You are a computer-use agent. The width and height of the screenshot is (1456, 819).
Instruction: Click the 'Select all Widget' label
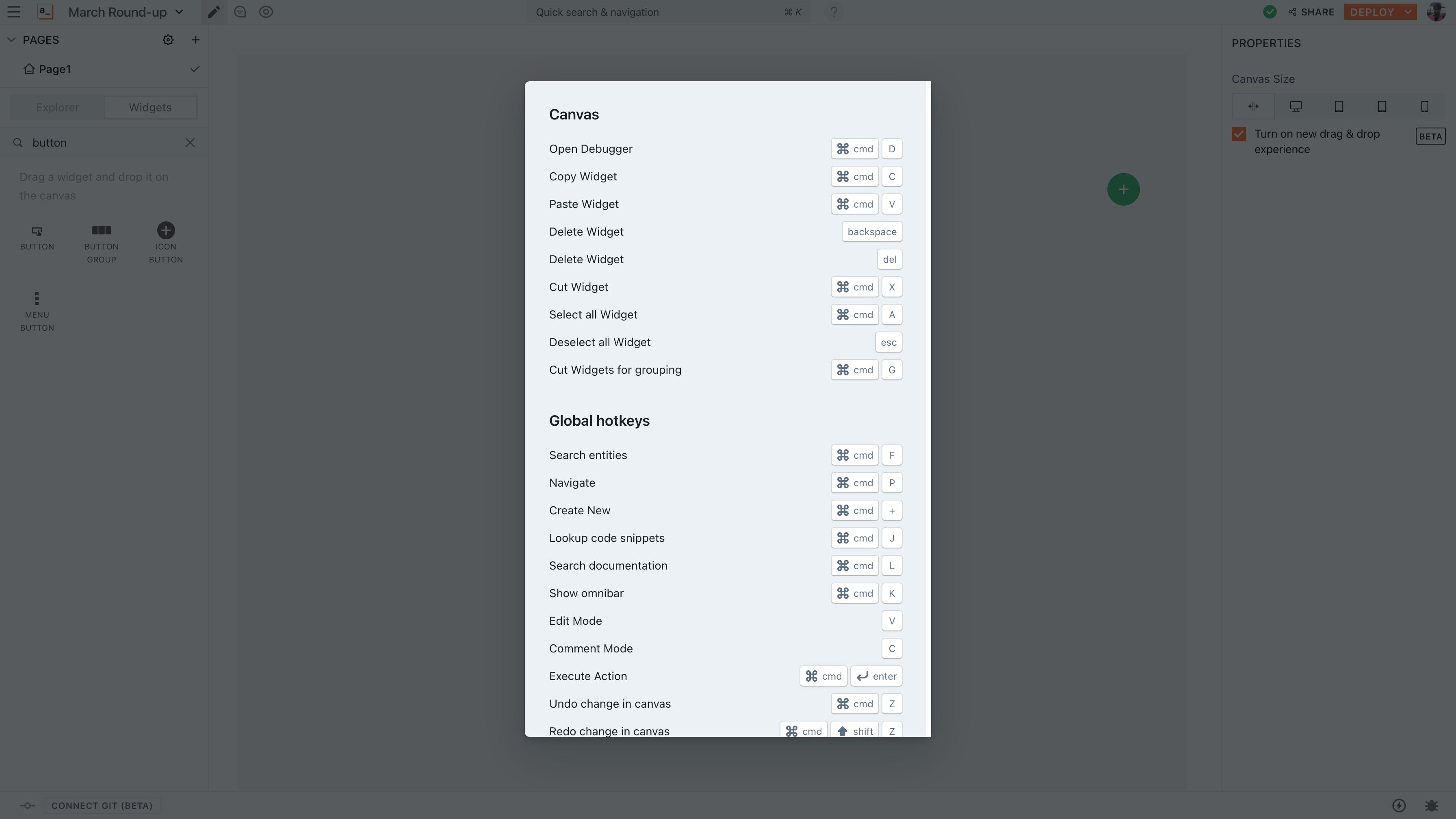[x=593, y=315]
